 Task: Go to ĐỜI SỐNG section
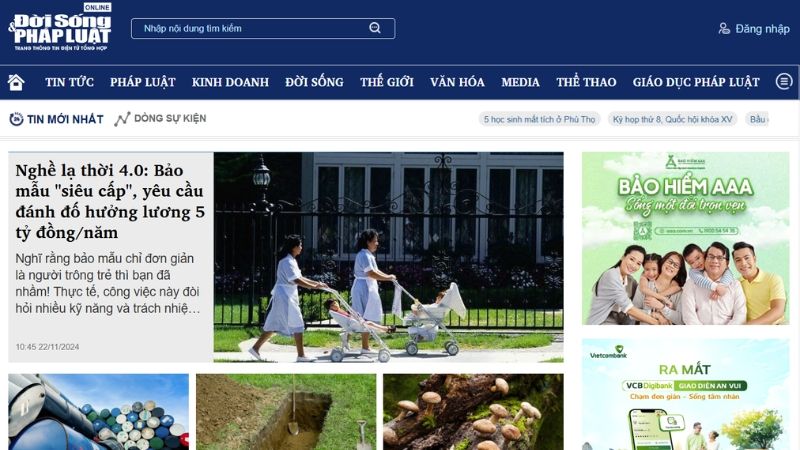point(314,82)
